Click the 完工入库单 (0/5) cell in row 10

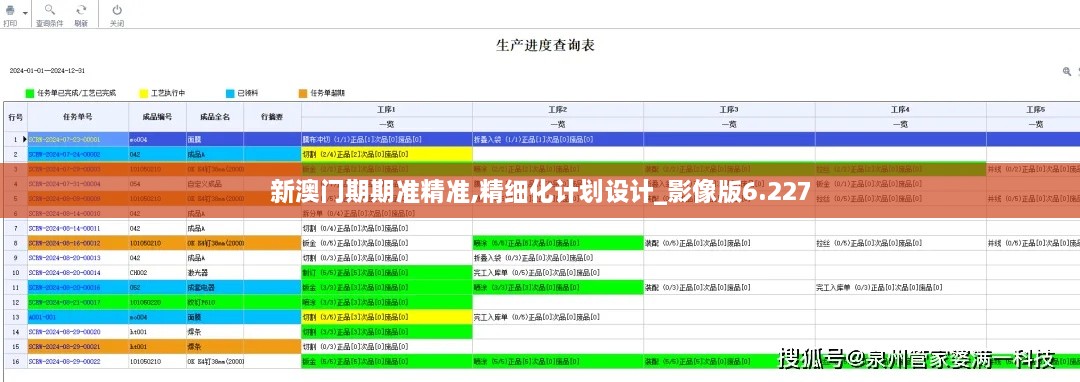[558, 273]
